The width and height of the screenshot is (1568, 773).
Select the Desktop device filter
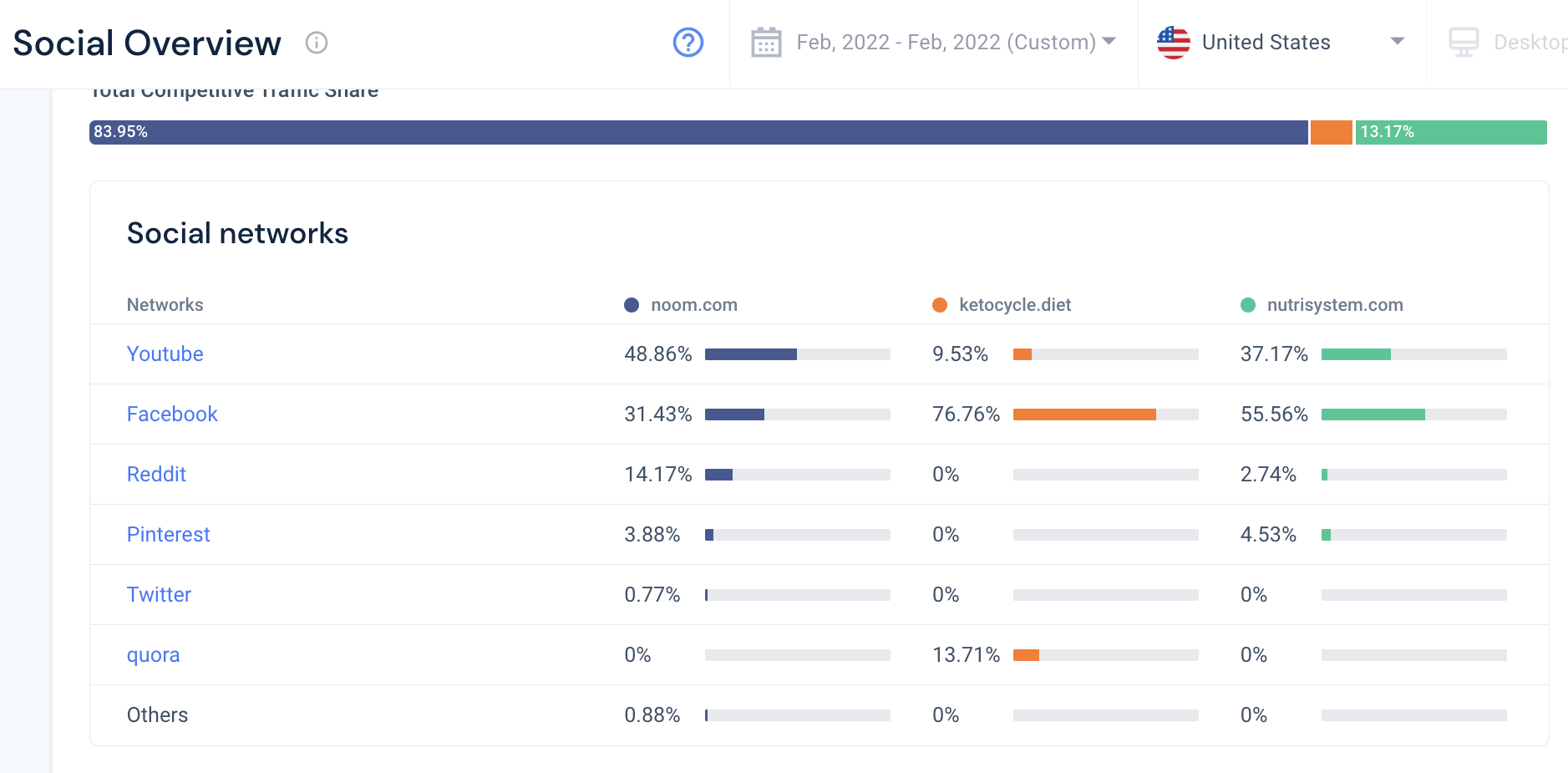1508,43
